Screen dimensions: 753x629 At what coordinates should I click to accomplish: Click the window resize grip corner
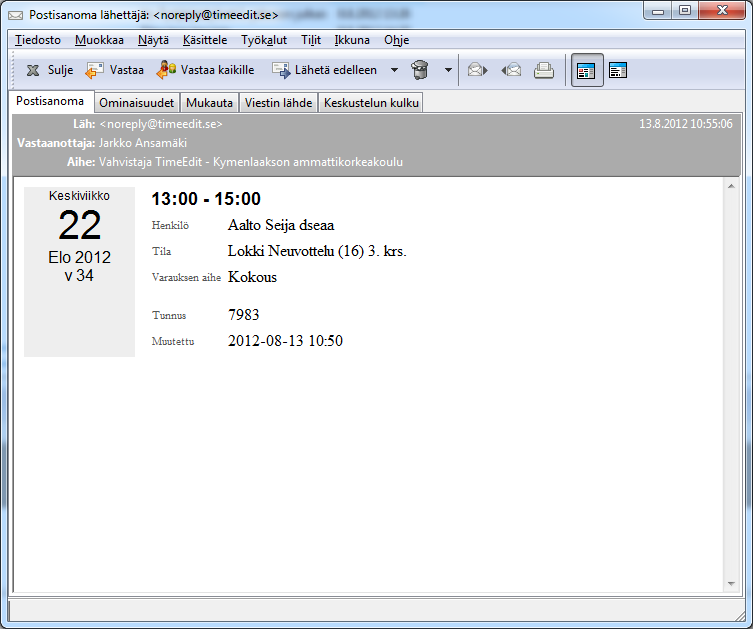point(740,616)
